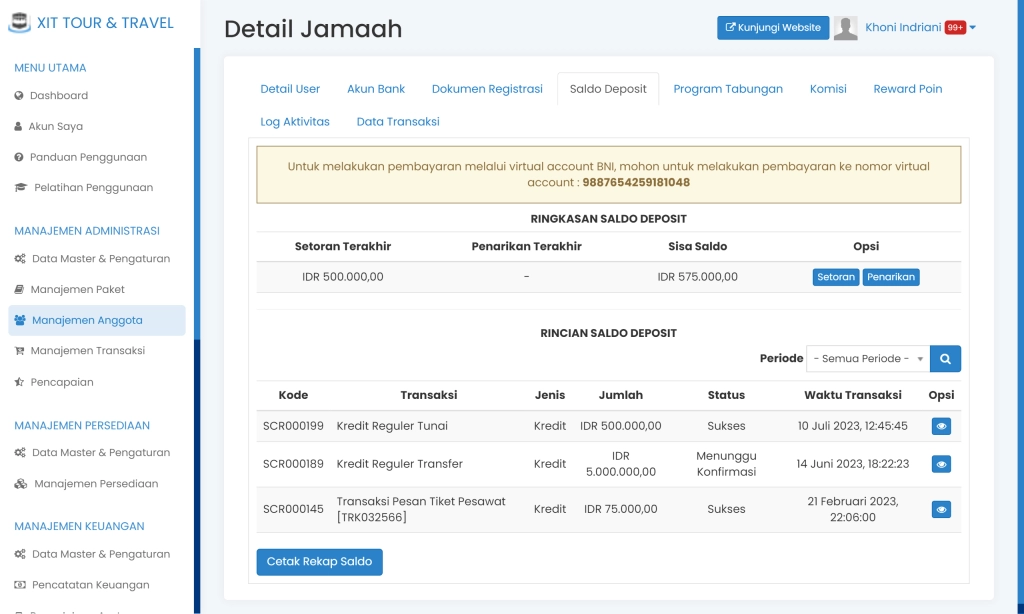This screenshot has width=1024, height=614.
Task: Open Manajemen Transaksi via its shopping icon
Action: 22,350
